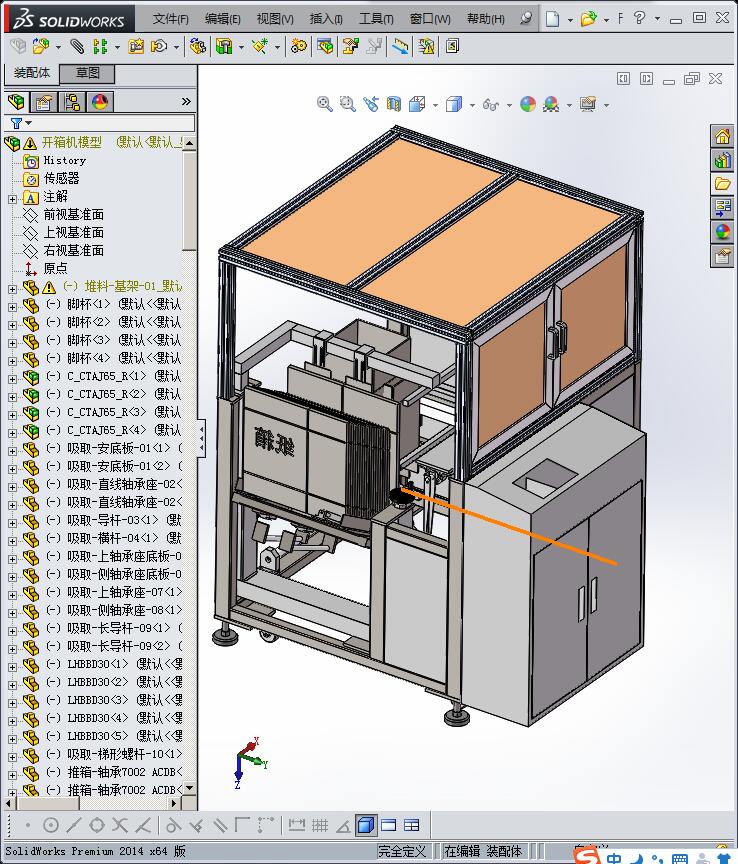Open the ConfigurationManager tab
The width and height of the screenshot is (738, 864).
(x=72, y=102)
